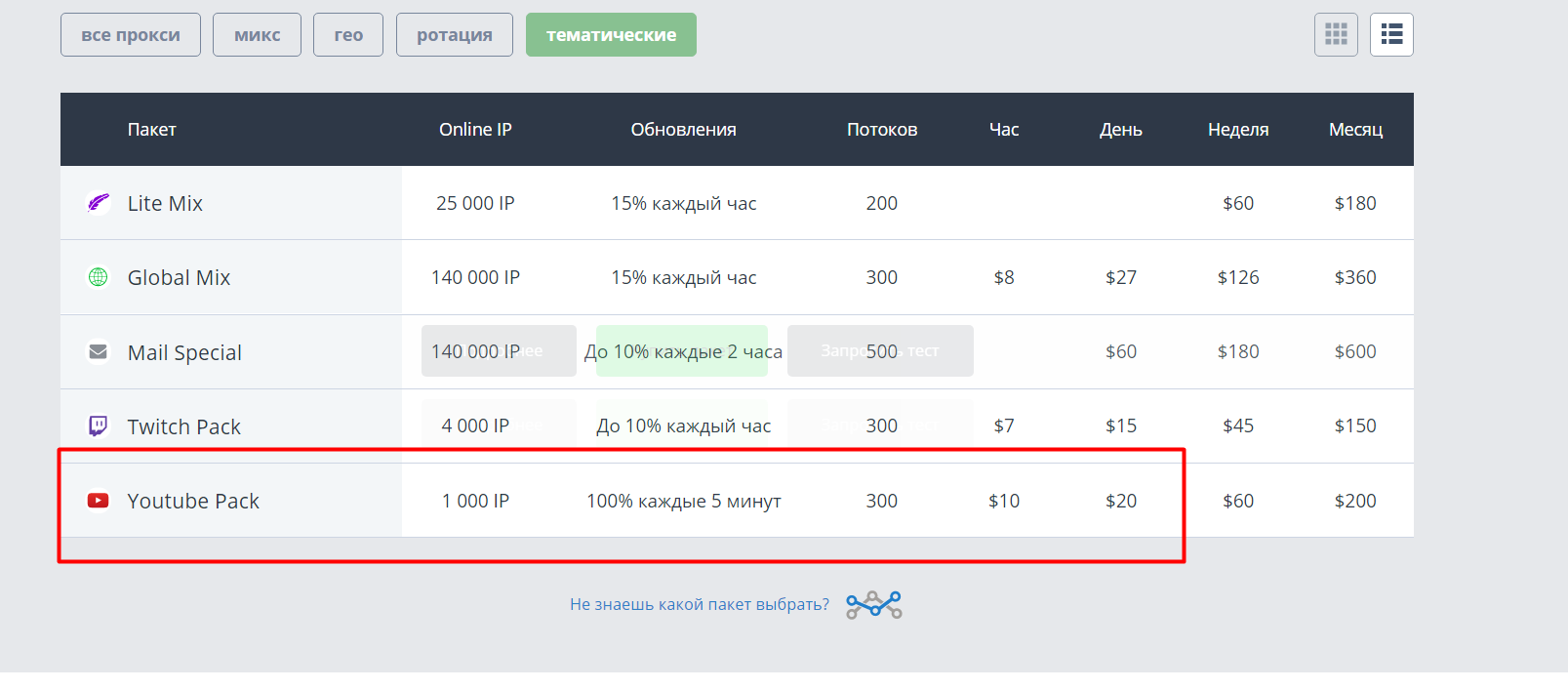Open the Youtube Pack package name

point(193,501)
